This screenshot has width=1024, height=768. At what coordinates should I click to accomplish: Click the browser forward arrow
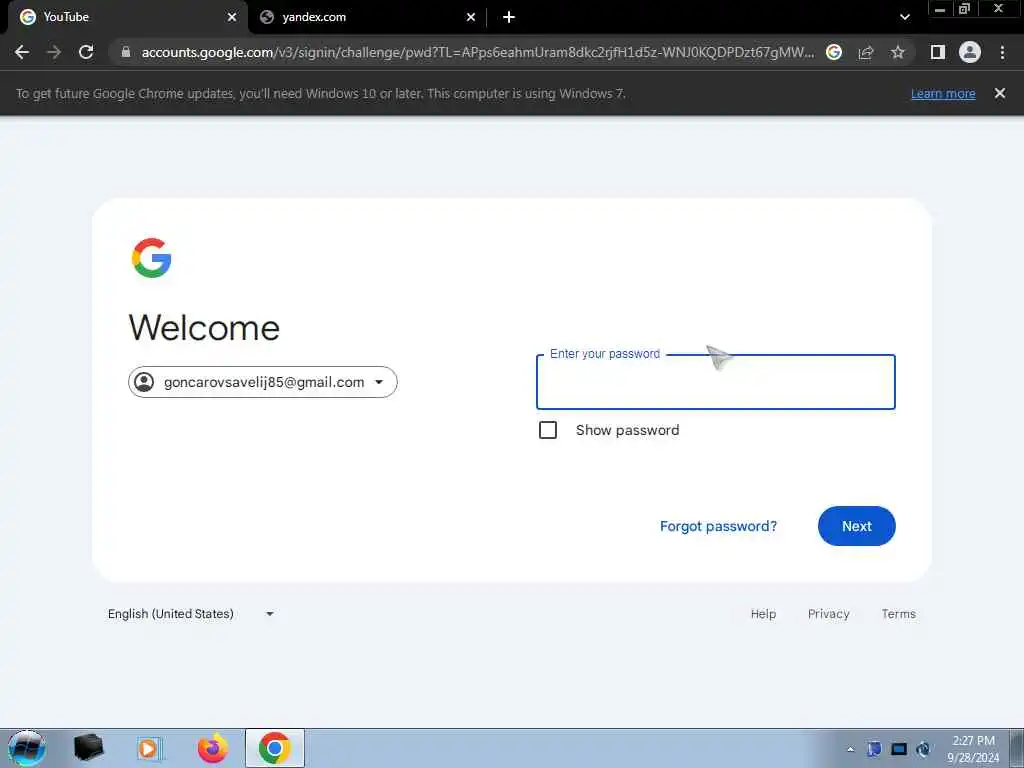(x=54, y=52)
